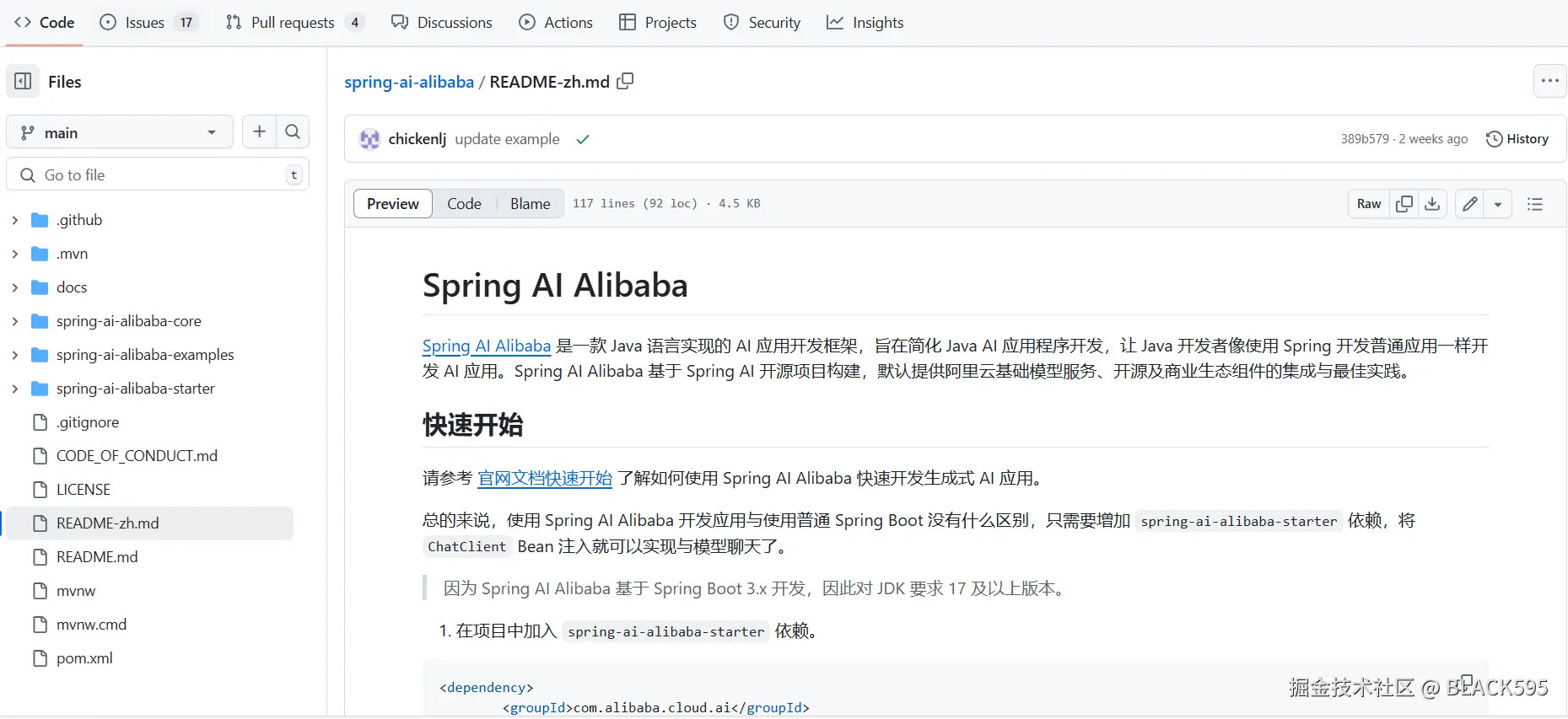Screen dimensions: 1568x719
Task: Switch to the Code file view
Action: (x=464, y=204)
